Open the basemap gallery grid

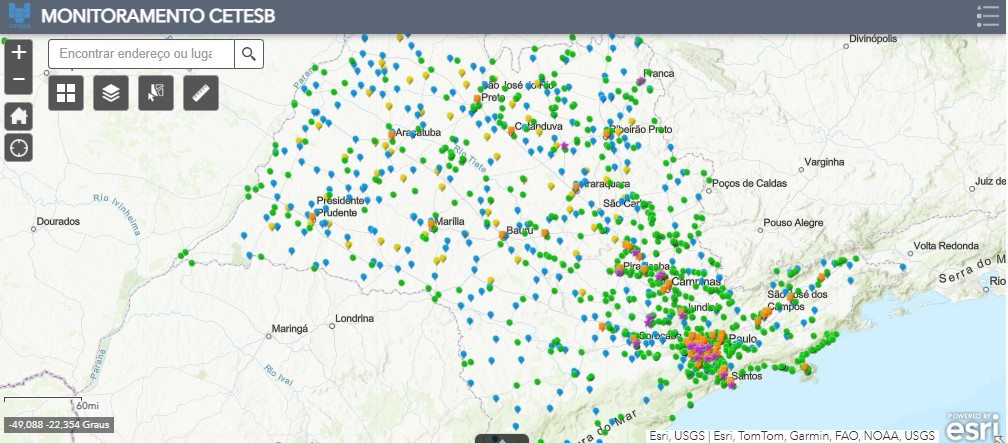click(x=66, y=93)
